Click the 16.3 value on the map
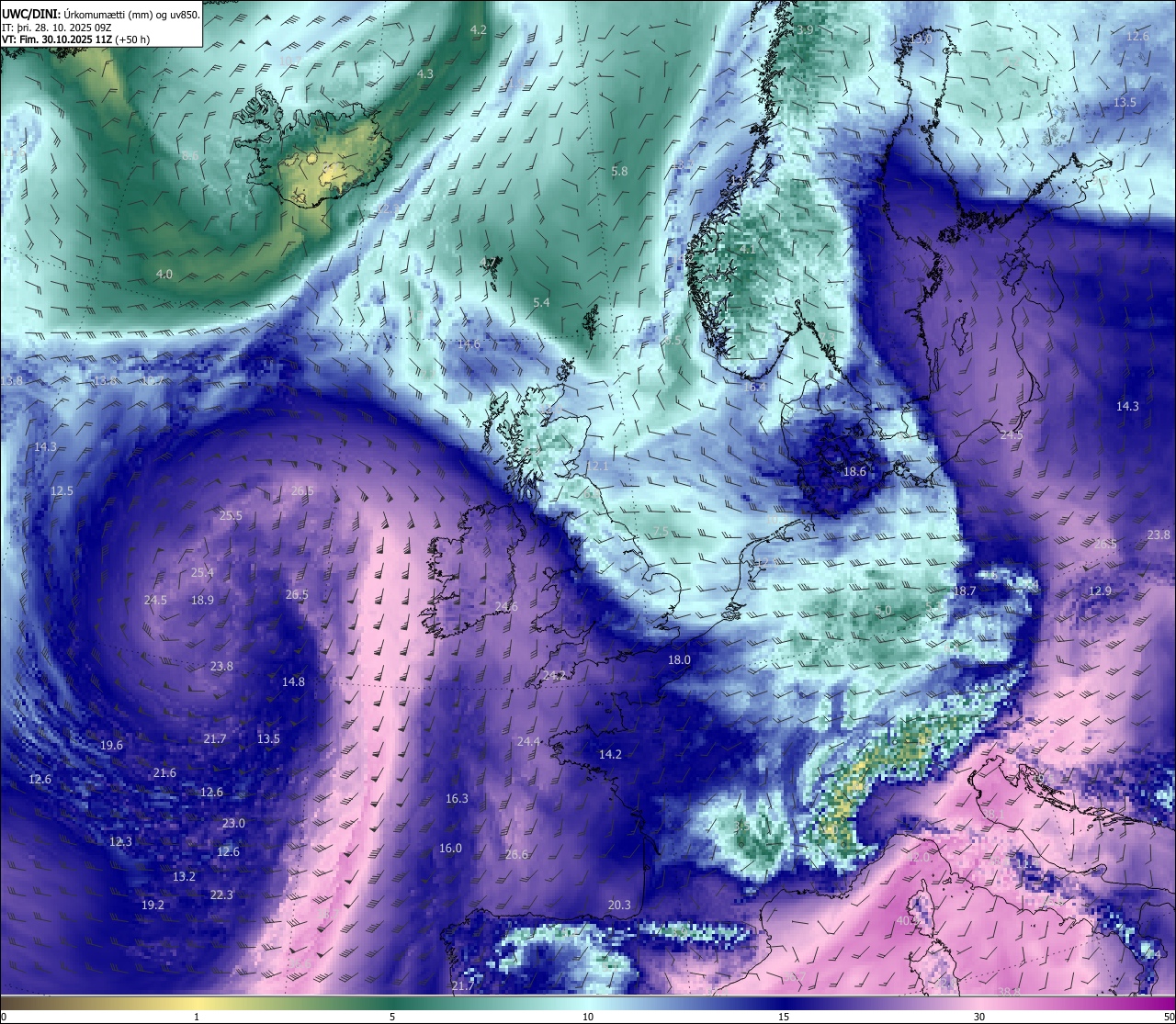Viewport: 1176px width, 1024px height. (457, 798)
